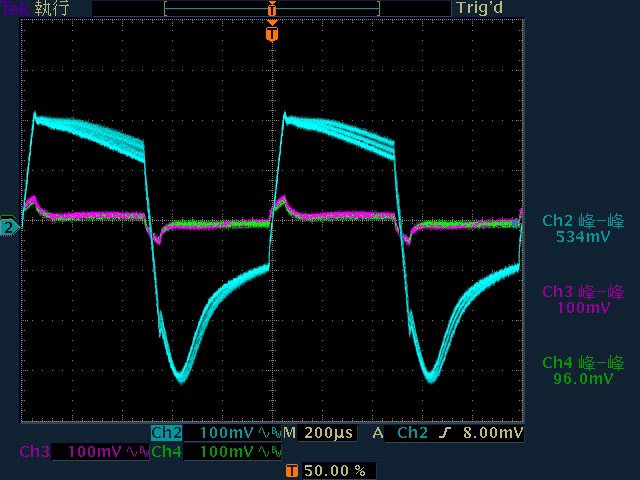Click the 執行 run status indicator

point(52,8)
